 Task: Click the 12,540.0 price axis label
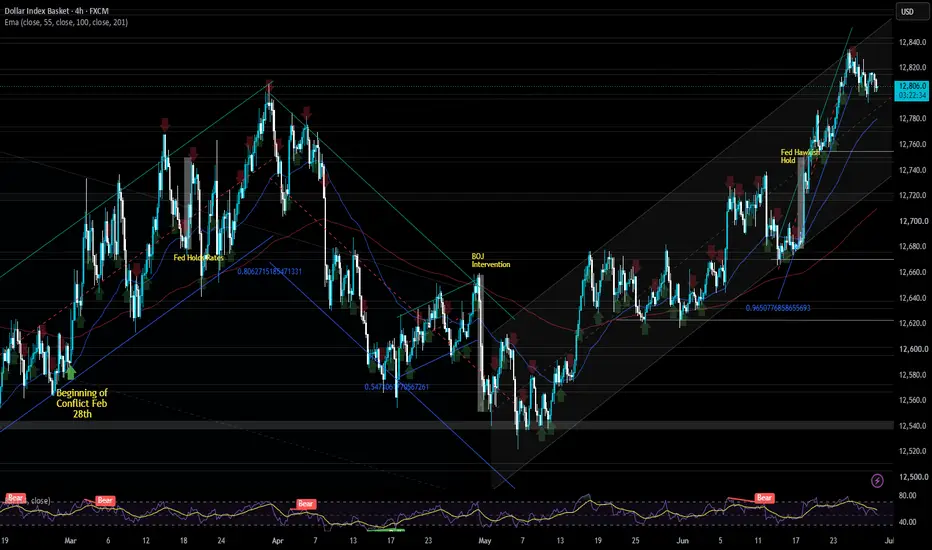pyautogui.click(x=912, y=426)
